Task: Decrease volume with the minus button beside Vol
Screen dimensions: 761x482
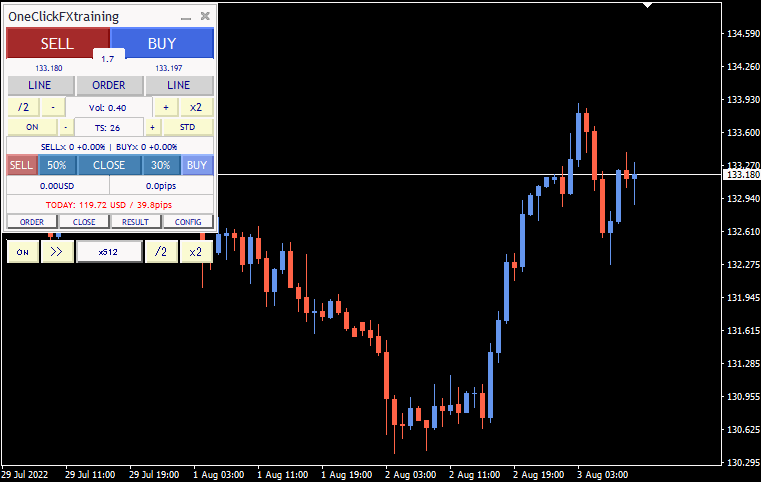Action: 54,107
